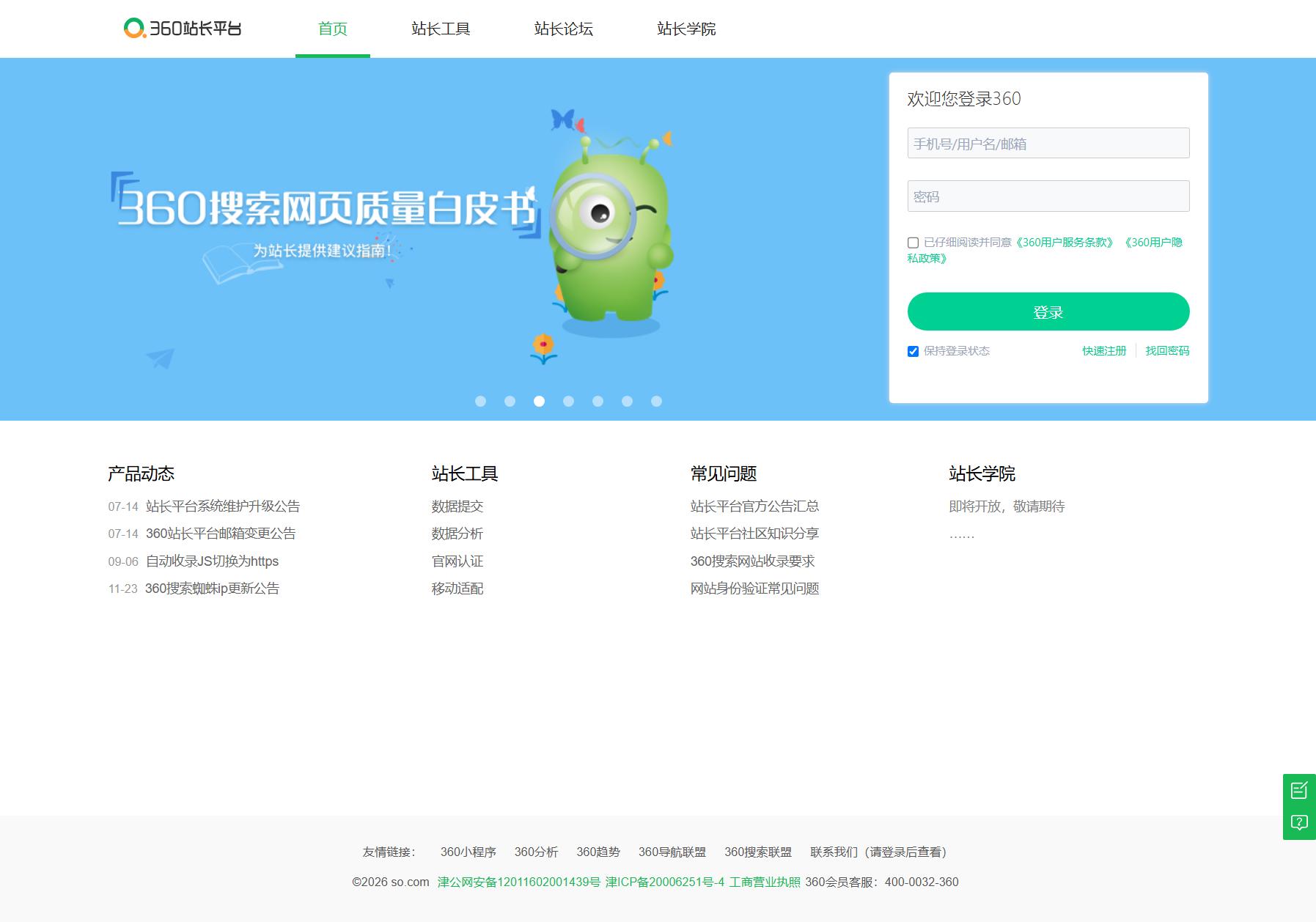This screenshot has width=1316, height=922.
Task: Open 网站身份验证常见问题 FAQ link
Action: (754, 589)
